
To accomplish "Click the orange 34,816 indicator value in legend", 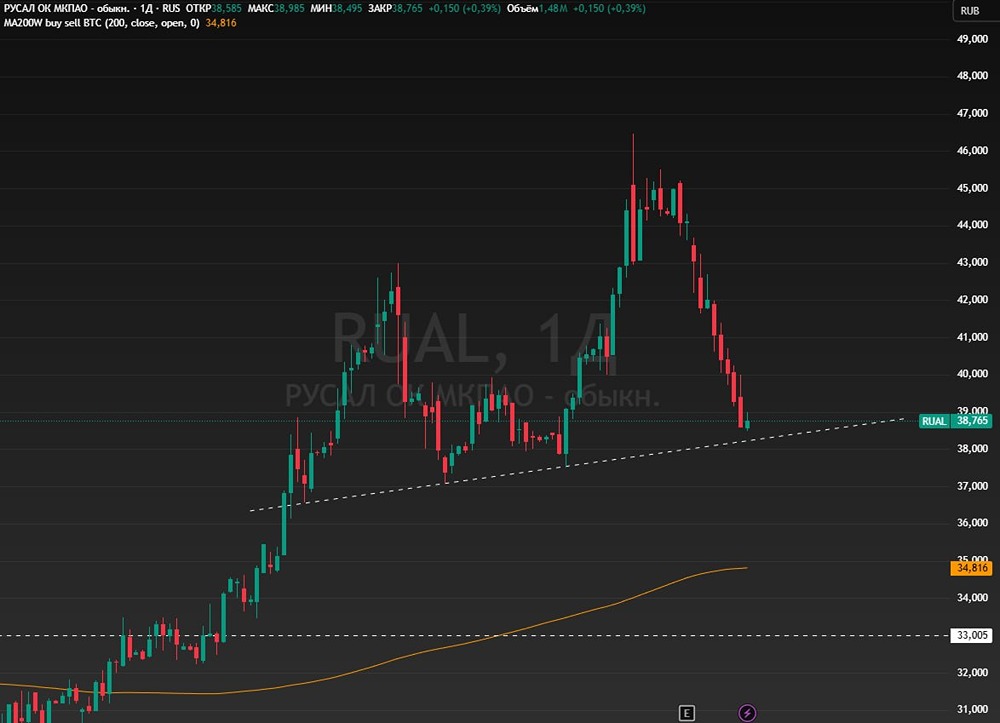I will (x=221, y=23).
